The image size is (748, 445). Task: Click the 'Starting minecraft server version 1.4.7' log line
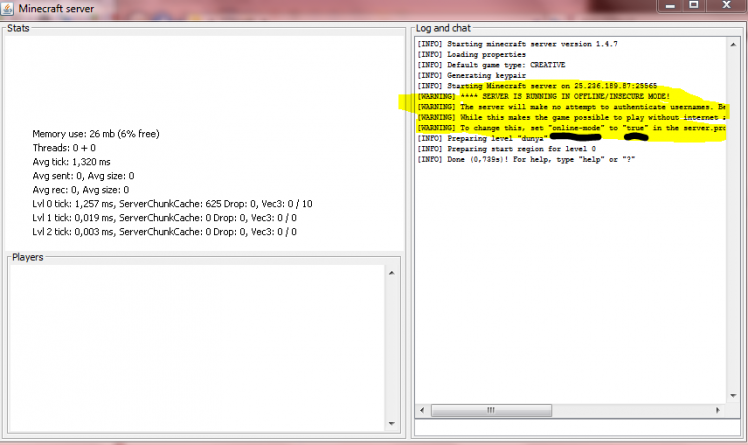(x=518, y=44)
